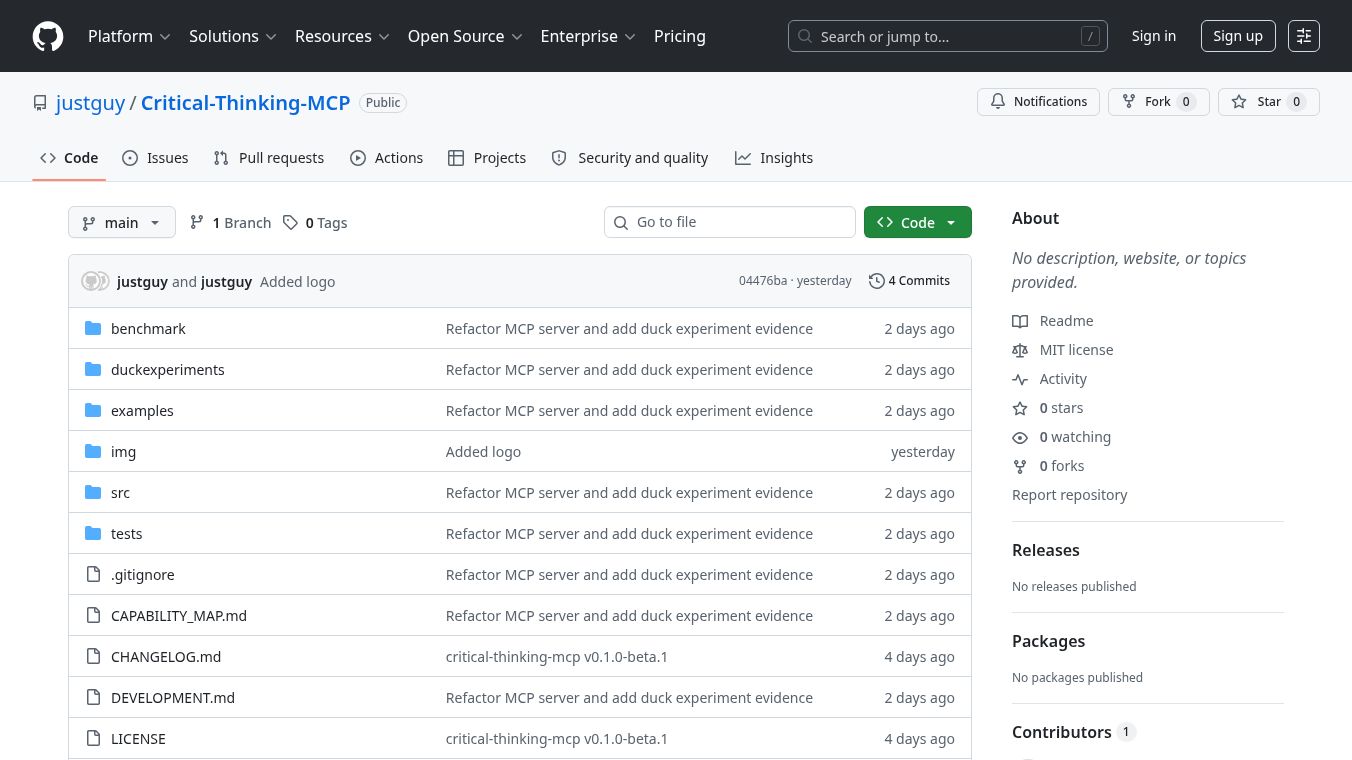The image size is (1352, 760).
Task: Click the file icon beside CAPABILITY_MAP.md
Action: (93, 615)
